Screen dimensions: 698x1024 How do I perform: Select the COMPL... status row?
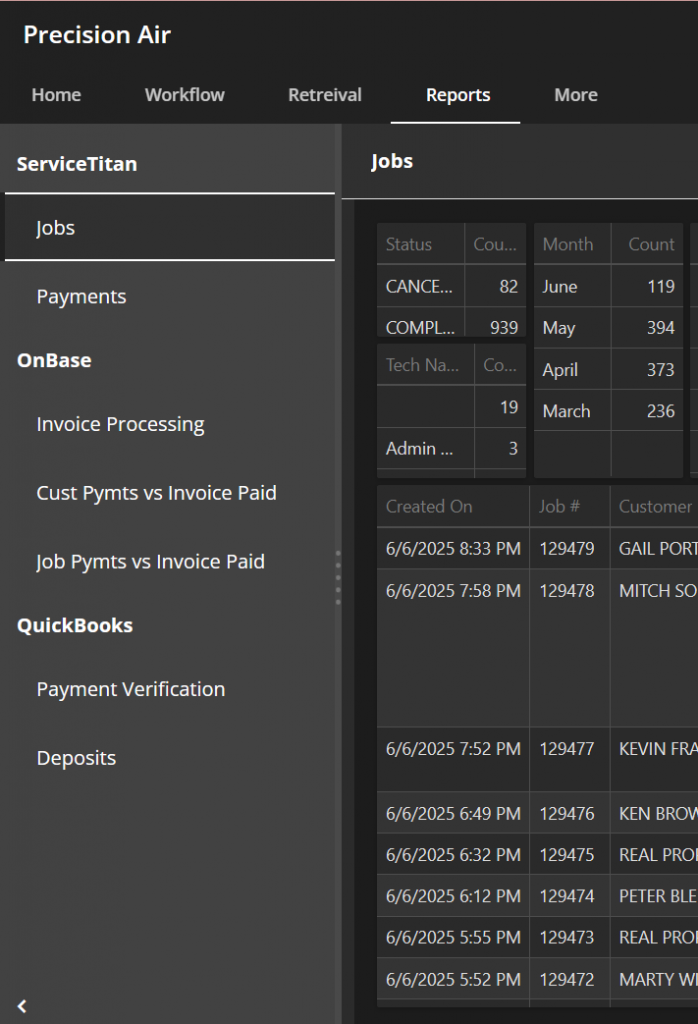451,323
